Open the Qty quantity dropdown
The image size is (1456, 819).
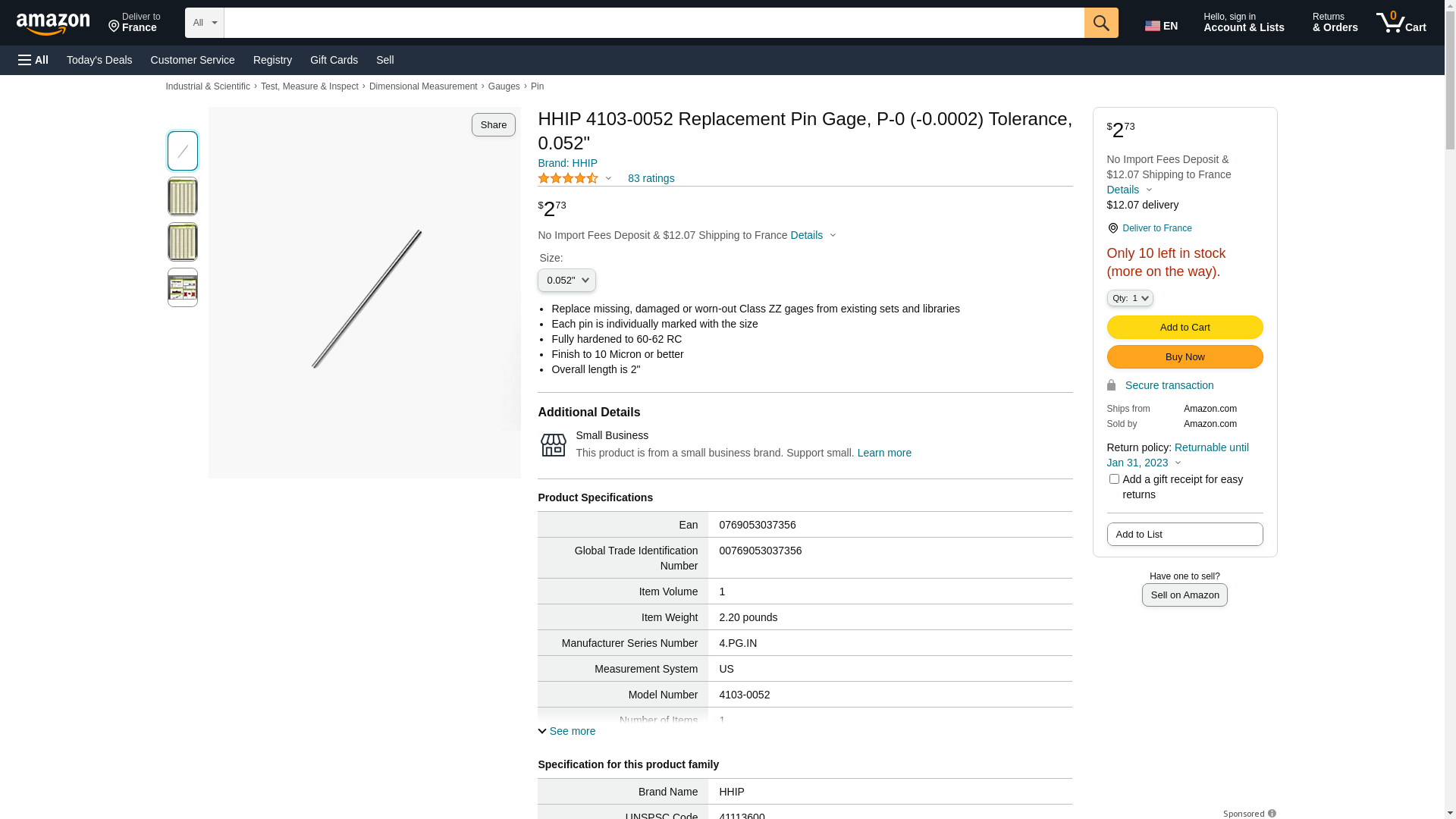pyautogui.click(x=1130, y=298)
